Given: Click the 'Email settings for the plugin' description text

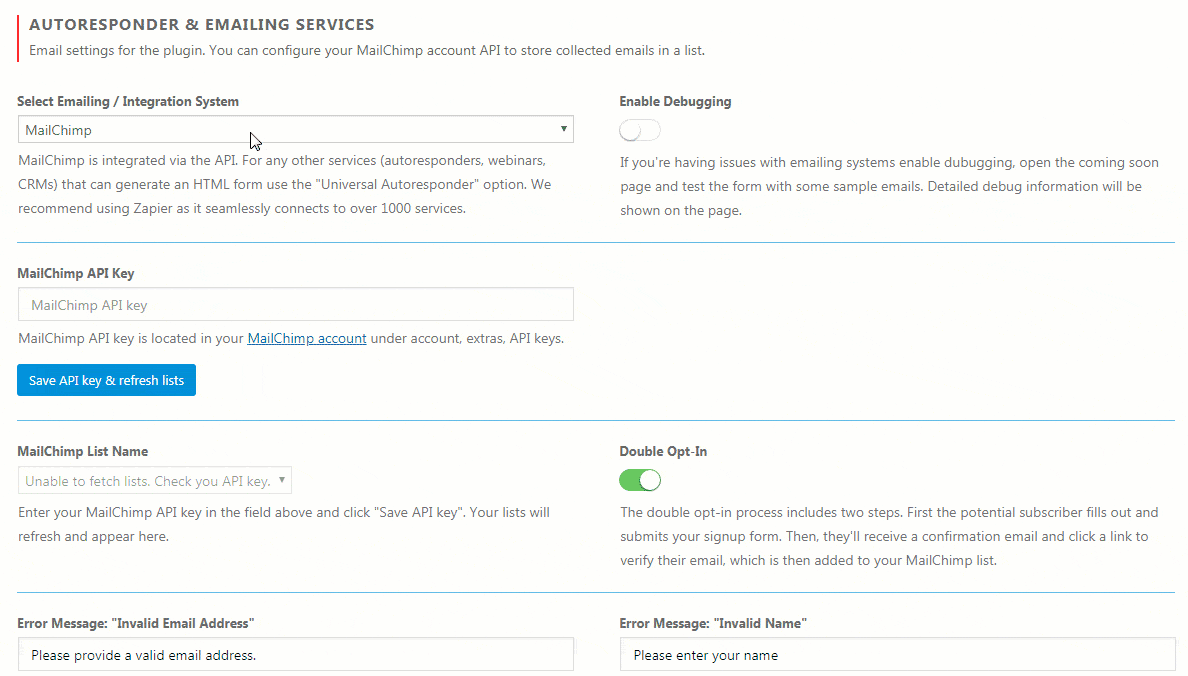Looking at the screenshot, I should click(367, 51).
